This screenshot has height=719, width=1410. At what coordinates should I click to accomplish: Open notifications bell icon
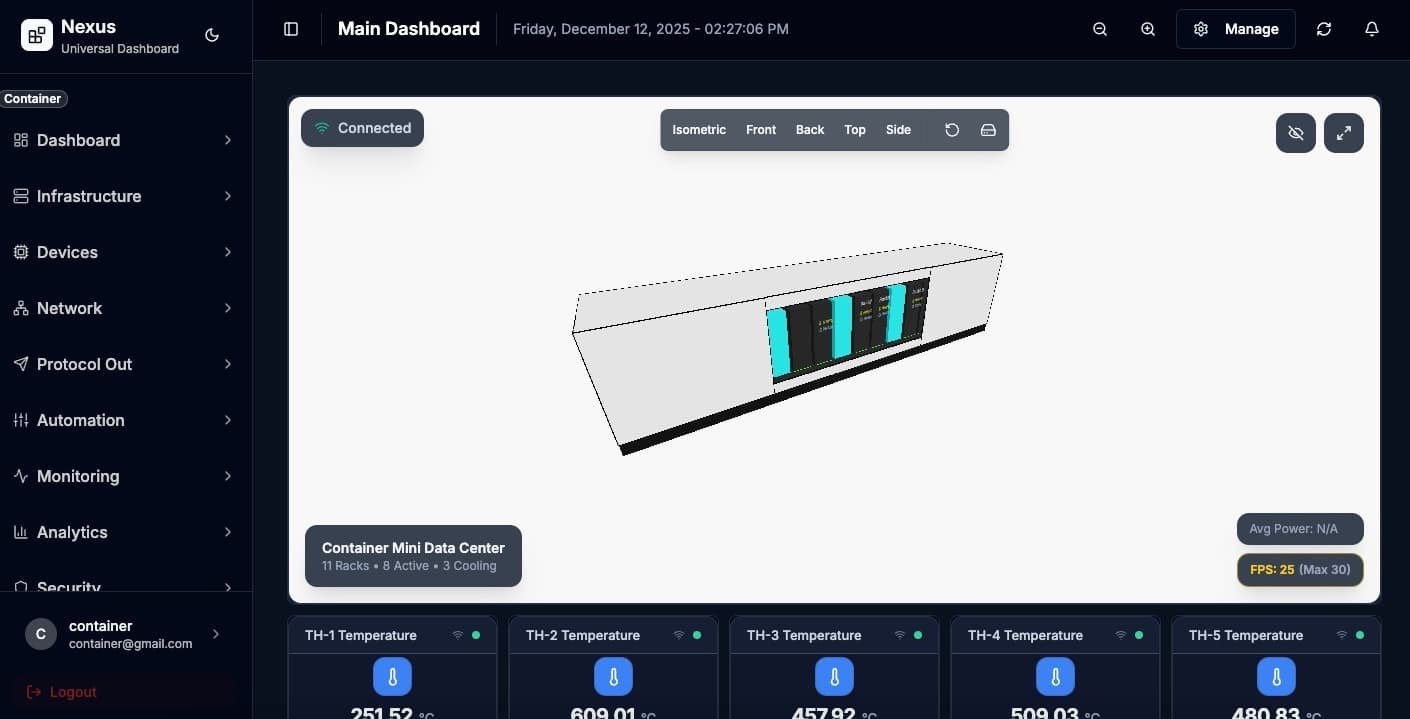[1372, 29]
